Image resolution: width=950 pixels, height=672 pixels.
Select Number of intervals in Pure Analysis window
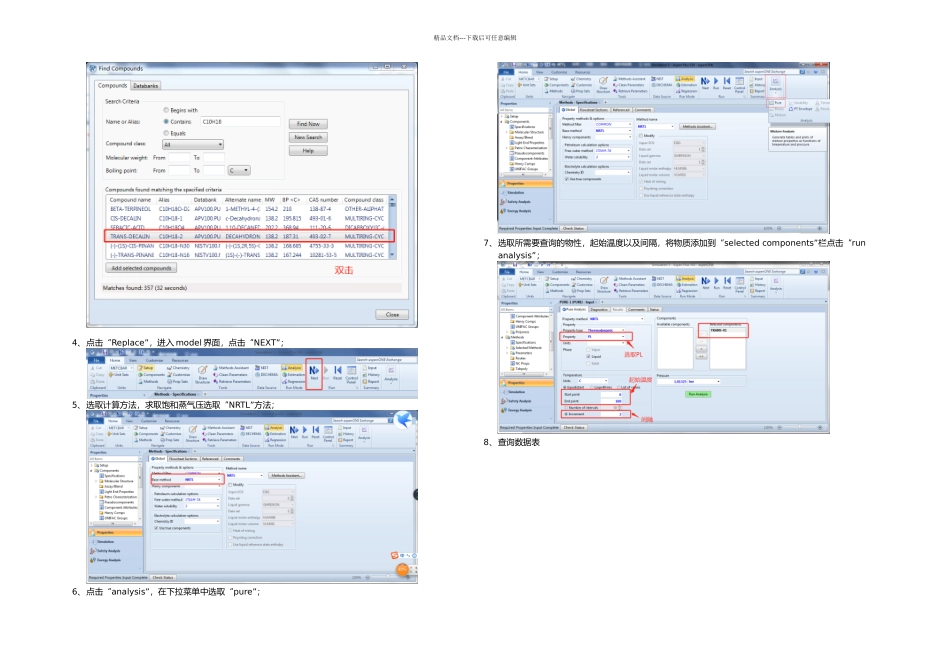[582, 408]
